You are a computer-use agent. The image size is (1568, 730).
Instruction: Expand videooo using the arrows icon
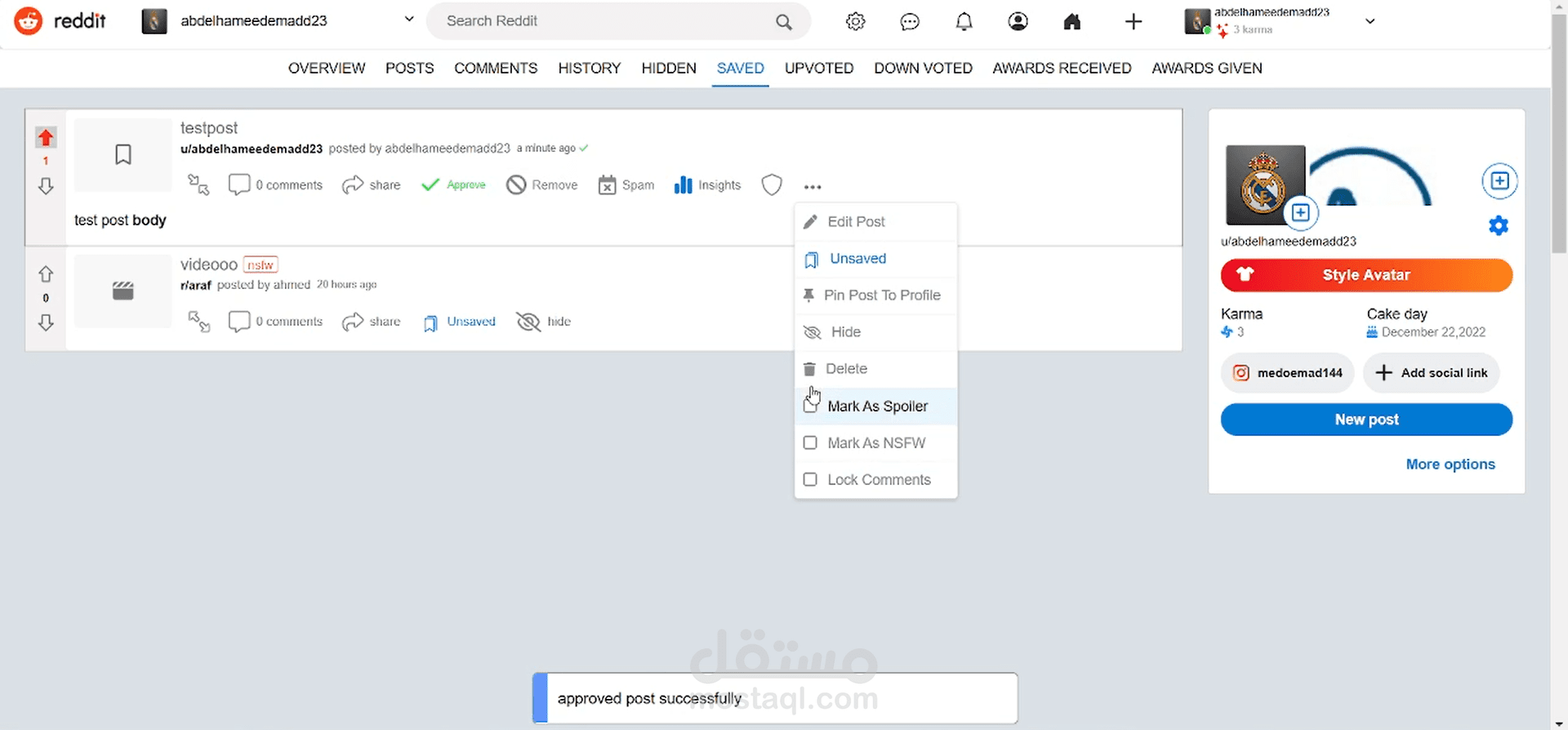point(198,321)
